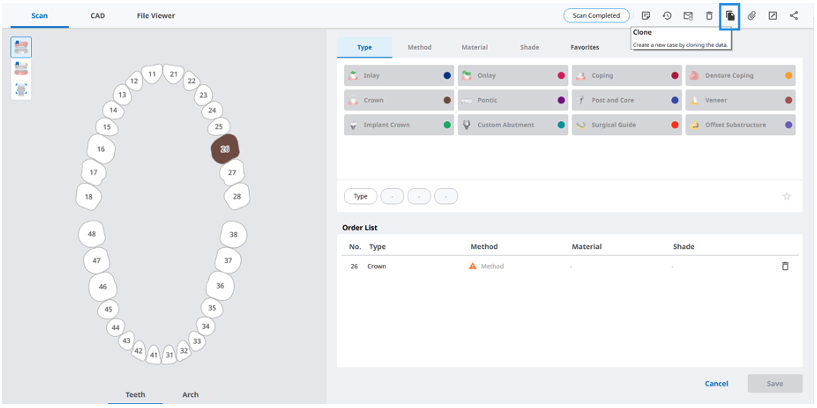Viewport: 817px width, 408px height.
Task: Mark favorite with the star icon
Action: coord(787,196)
